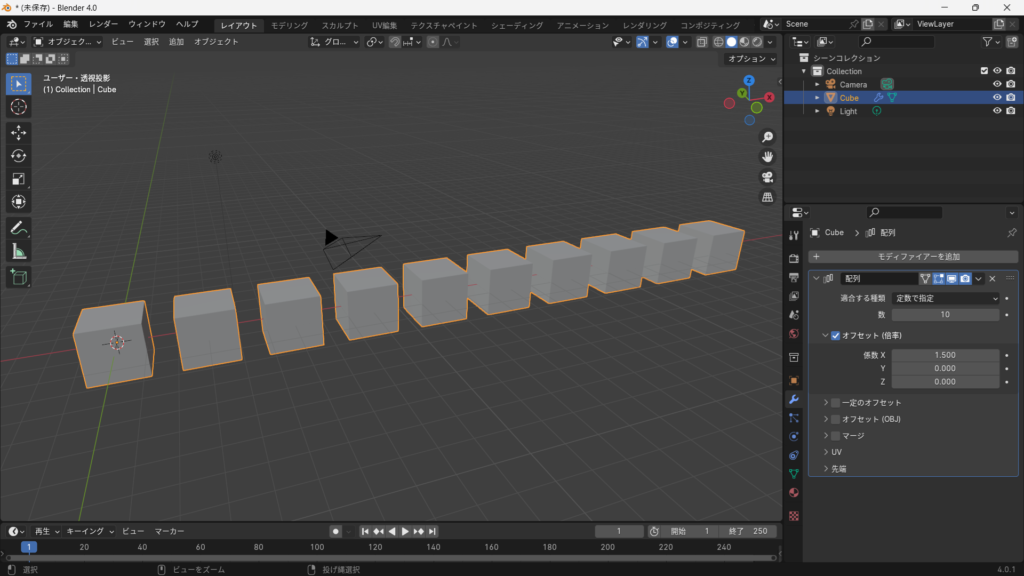Click the モディファイアーを追加 button

(911, 257)
